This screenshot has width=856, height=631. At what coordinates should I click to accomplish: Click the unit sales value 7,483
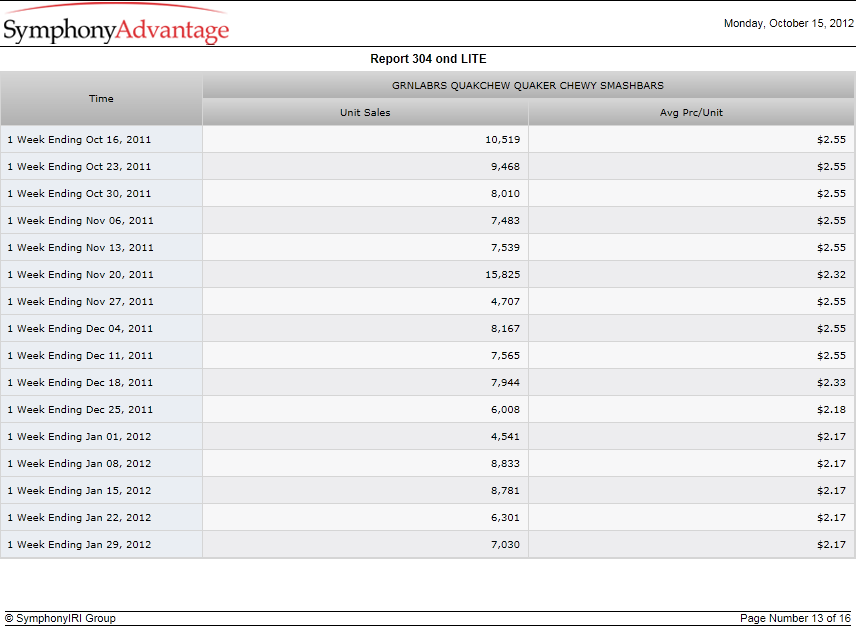pos(506,221)
